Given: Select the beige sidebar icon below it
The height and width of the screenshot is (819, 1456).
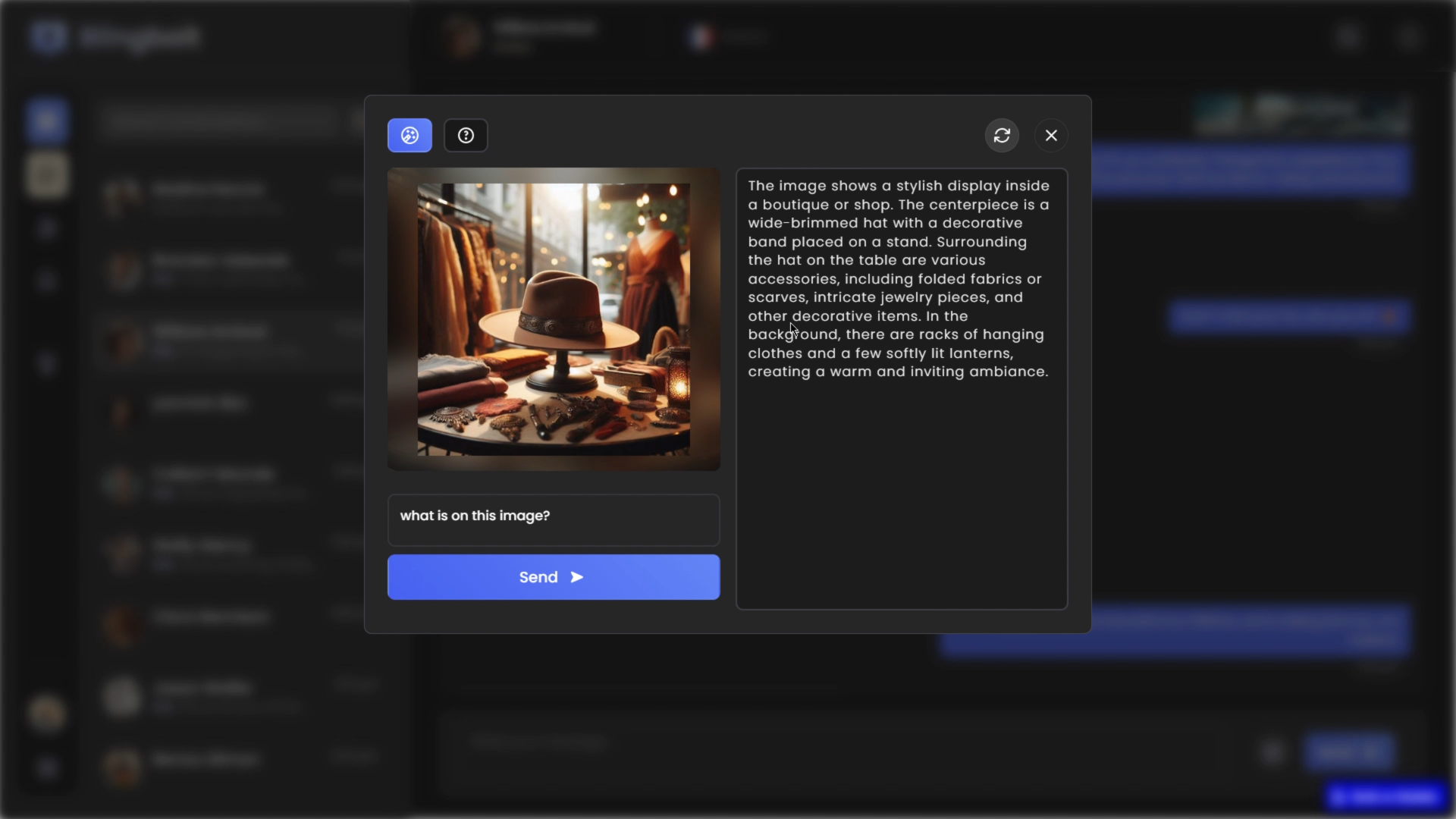Looking at the screenshot, I should (47, 175).
